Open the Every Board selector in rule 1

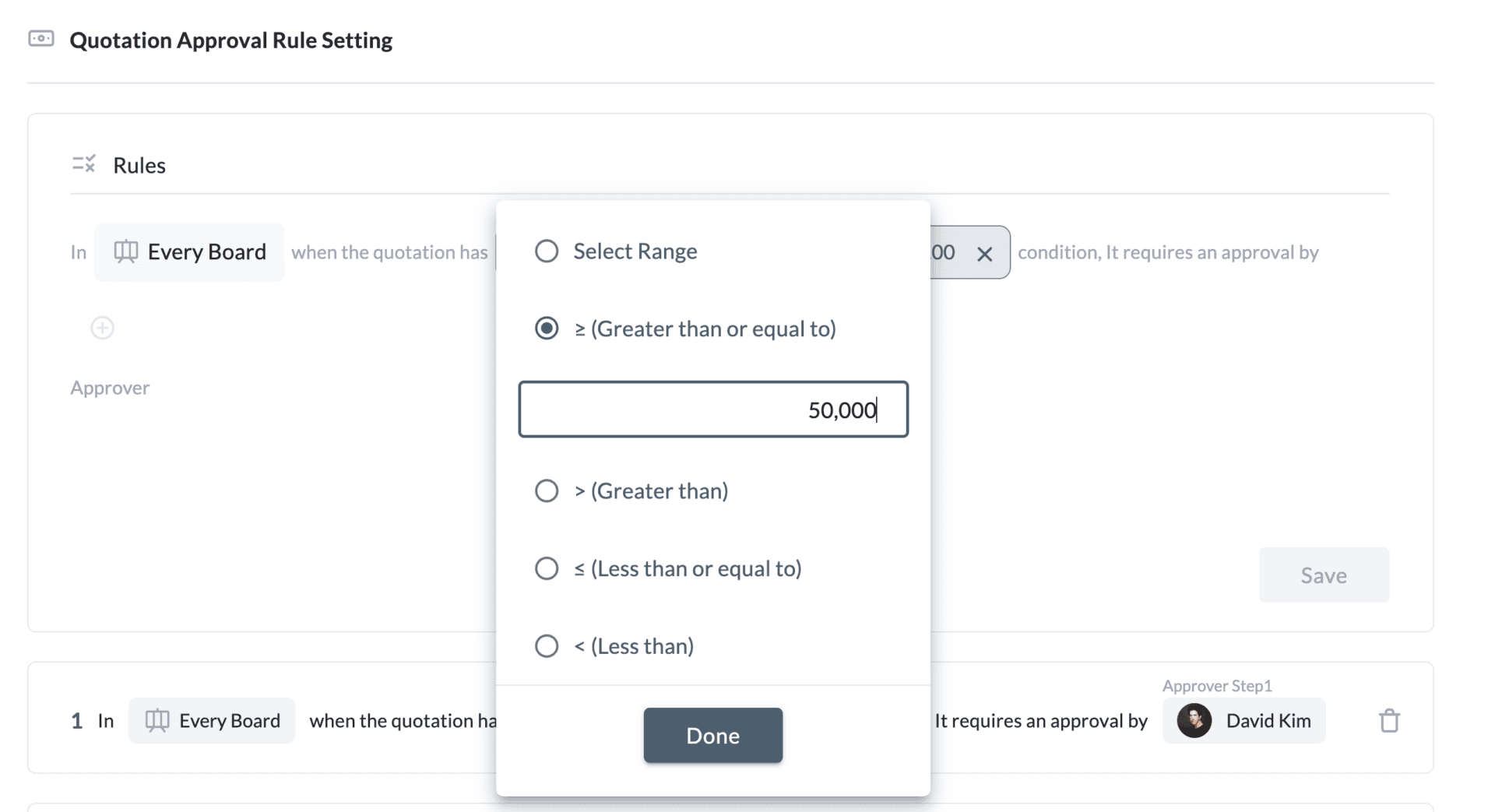212,720
